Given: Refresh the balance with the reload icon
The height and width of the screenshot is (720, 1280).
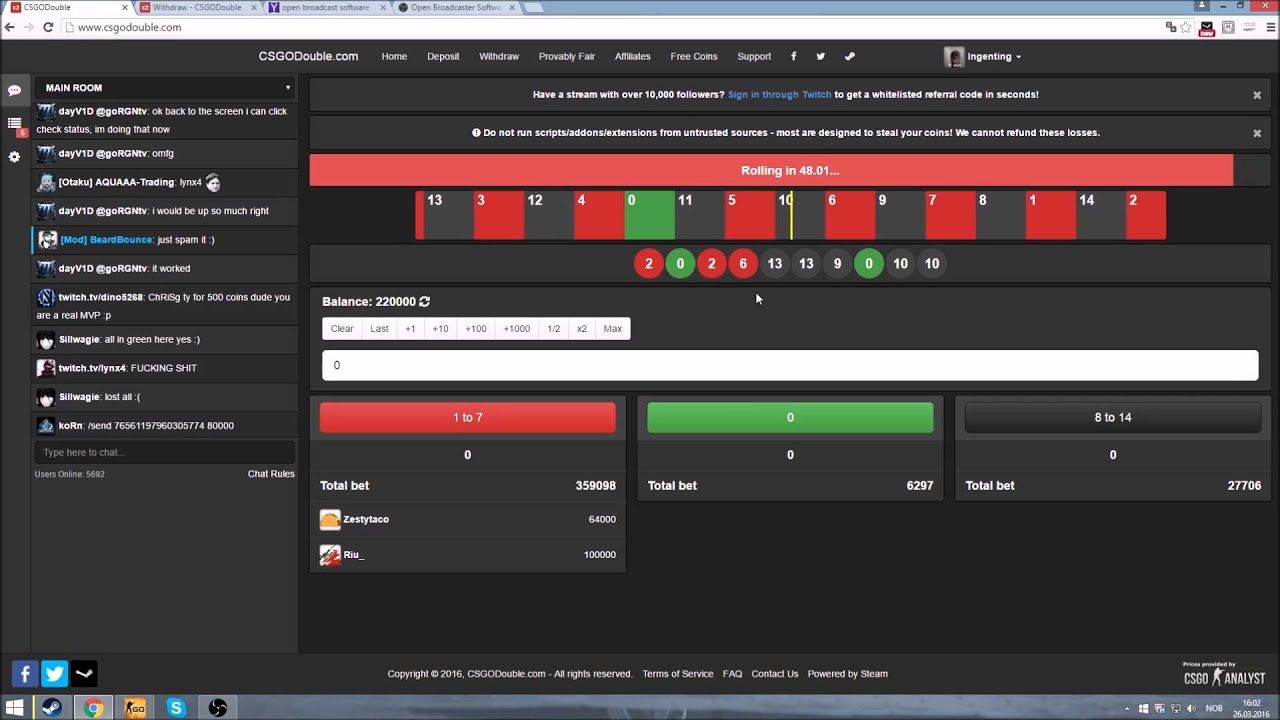Looking at the screenshot, I should pos(424,301).
